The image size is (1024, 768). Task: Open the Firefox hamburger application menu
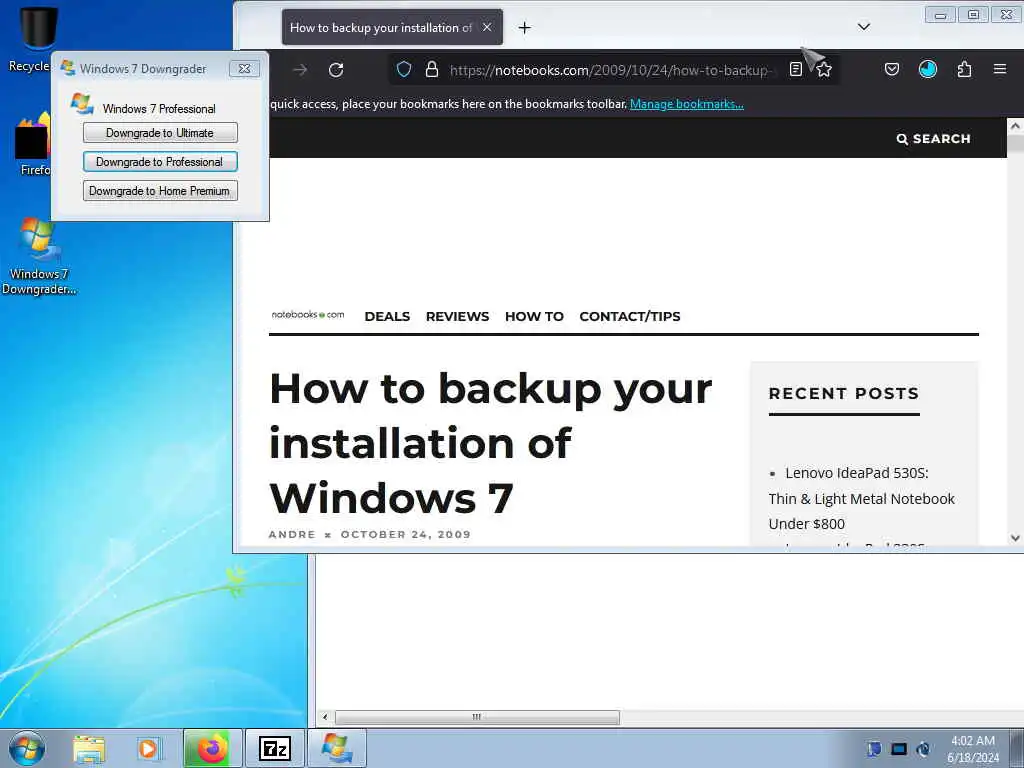[x=1000, y=69]
